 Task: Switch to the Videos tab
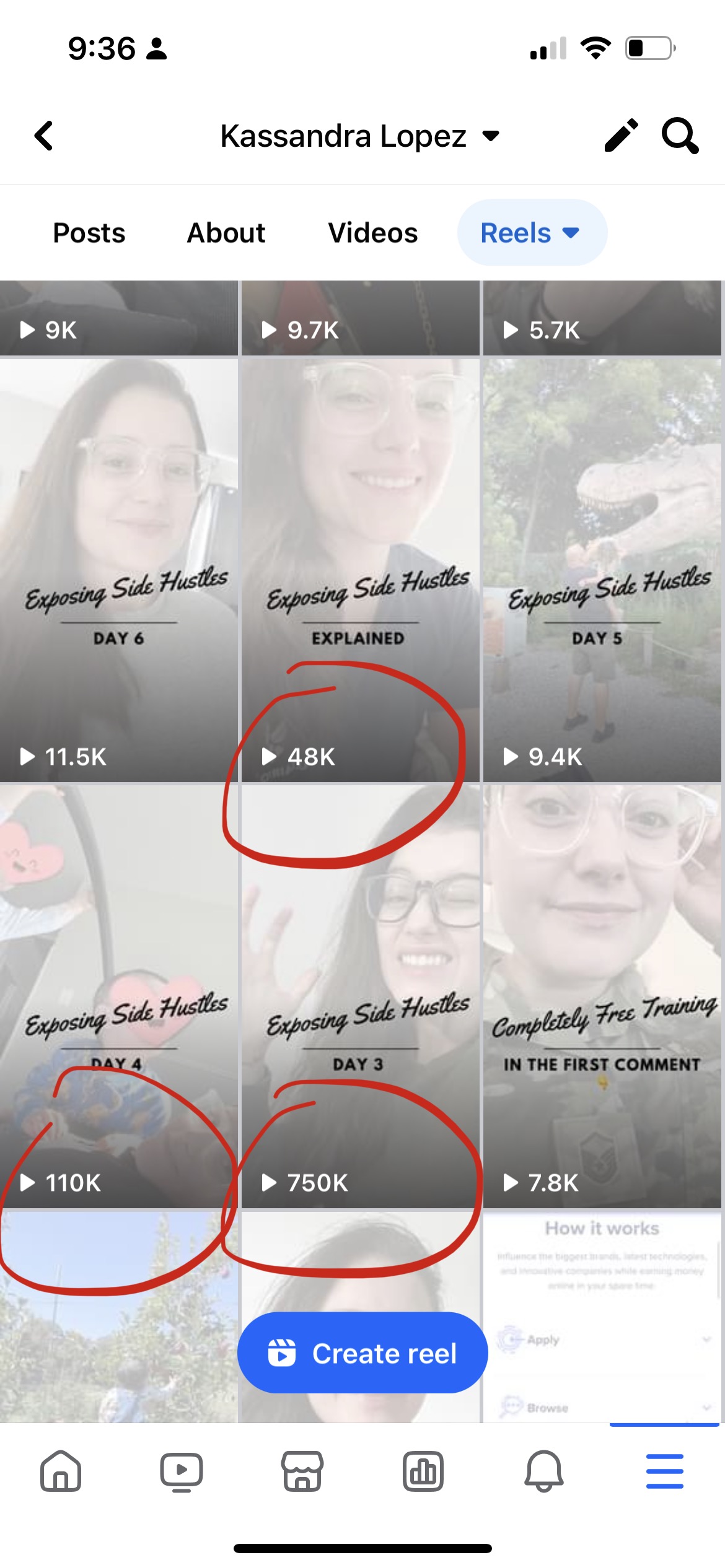coord(373,233)
